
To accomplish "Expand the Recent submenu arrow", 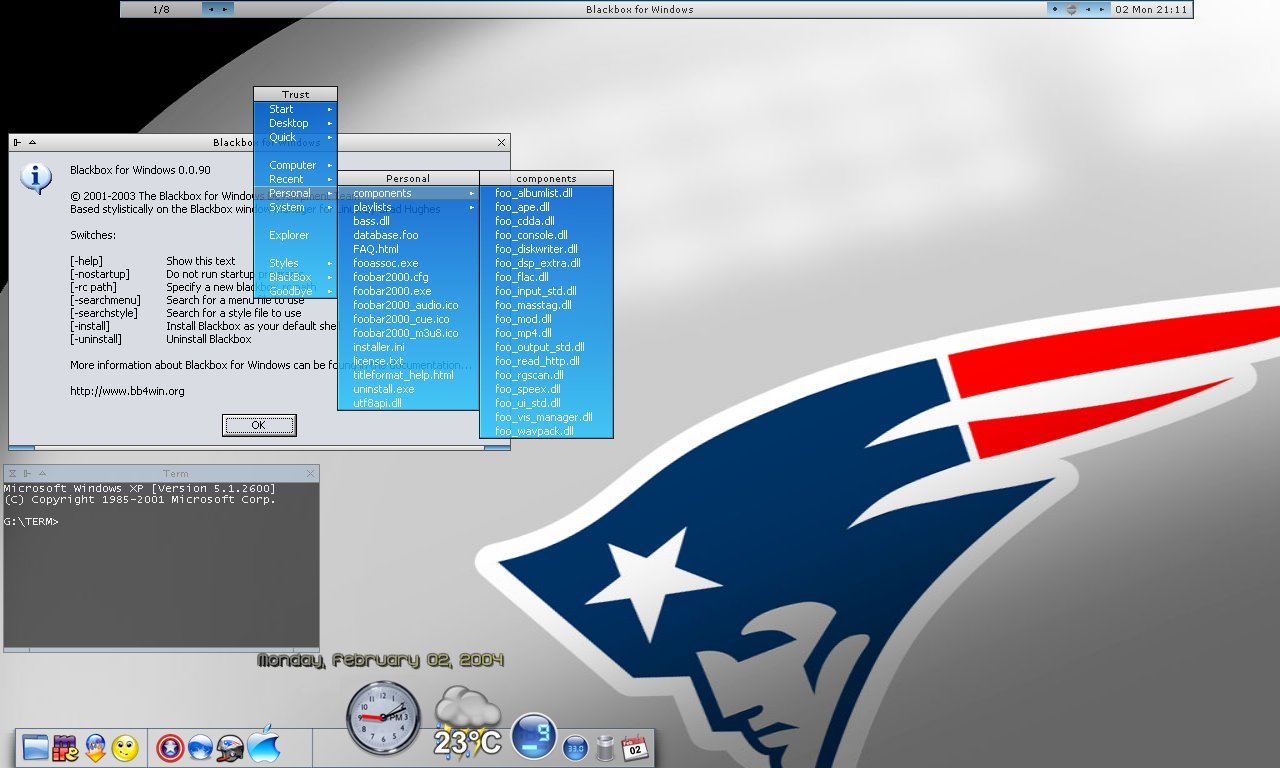I will point(330,179).
